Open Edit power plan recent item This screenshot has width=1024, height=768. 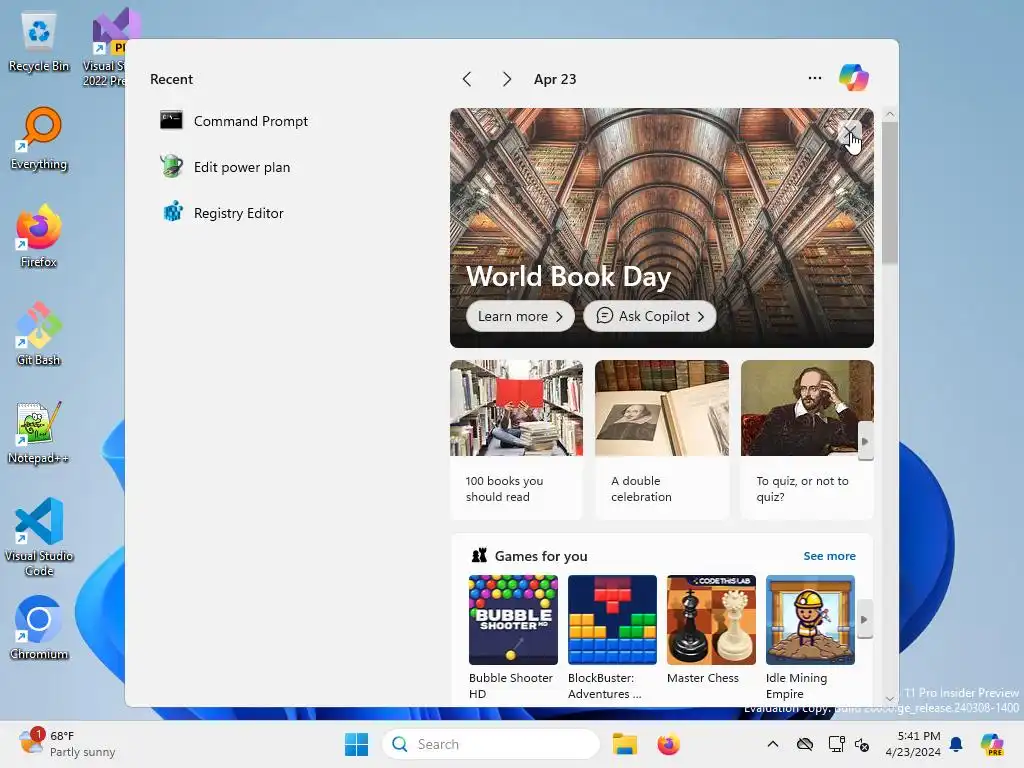(226, 167)
